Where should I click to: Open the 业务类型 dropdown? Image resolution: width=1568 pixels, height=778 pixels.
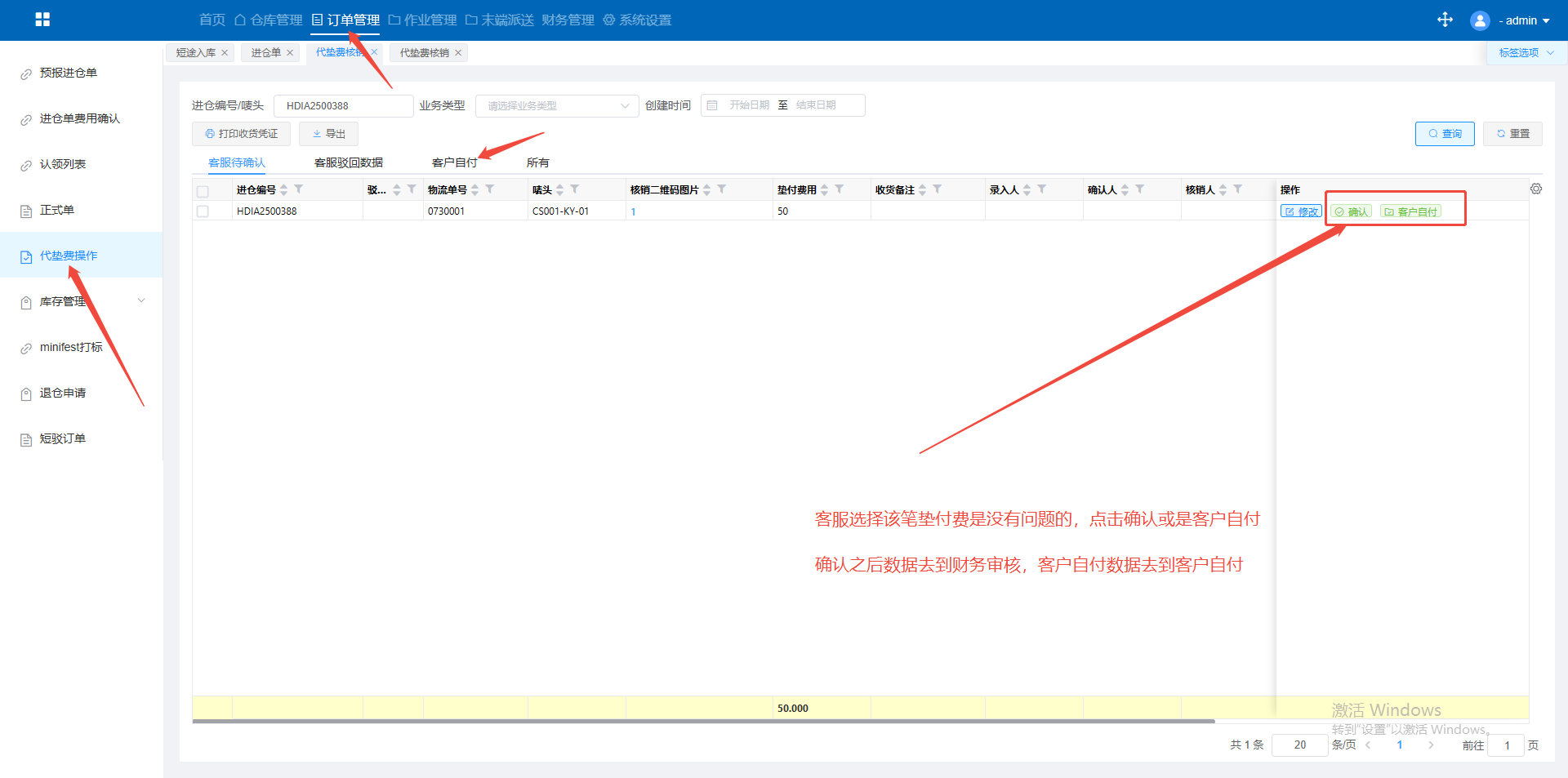tap(557, 106)
